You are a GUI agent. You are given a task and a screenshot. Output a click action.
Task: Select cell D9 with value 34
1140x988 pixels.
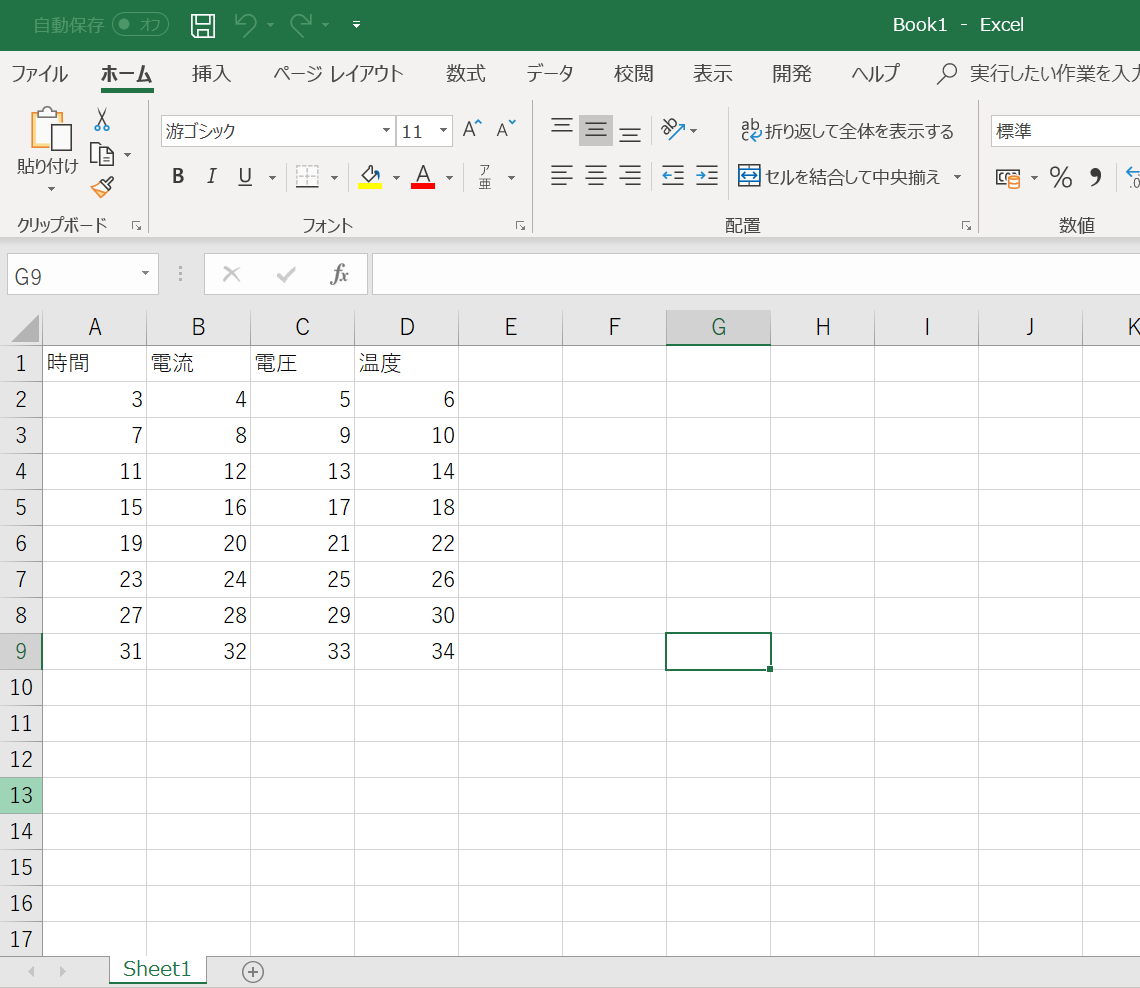point(406,651)
